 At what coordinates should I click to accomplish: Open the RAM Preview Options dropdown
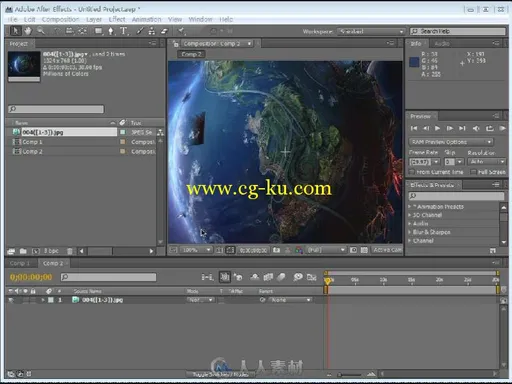pyautogui.click(x=451, y=142)
